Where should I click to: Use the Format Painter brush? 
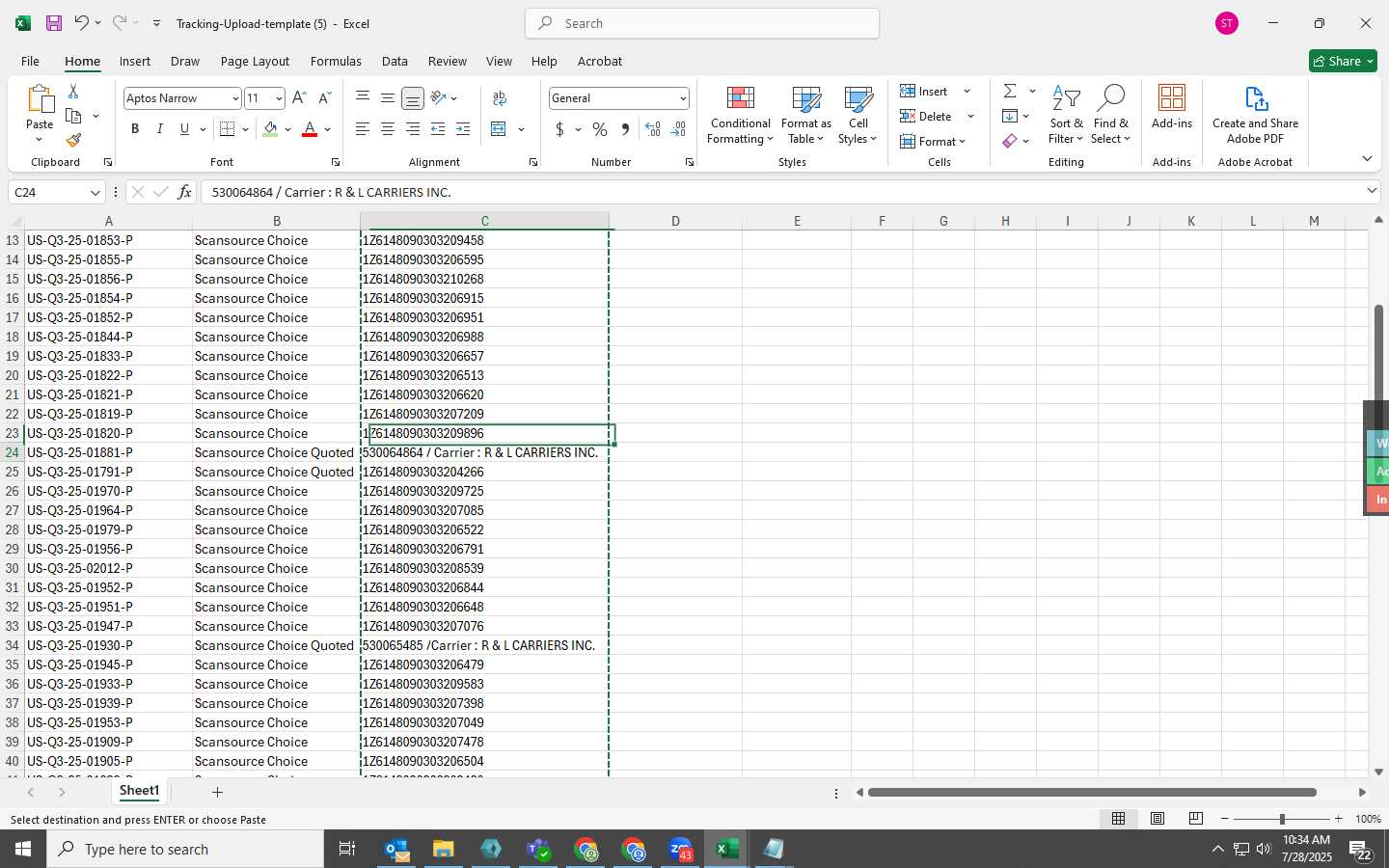(x=73, y=140)
